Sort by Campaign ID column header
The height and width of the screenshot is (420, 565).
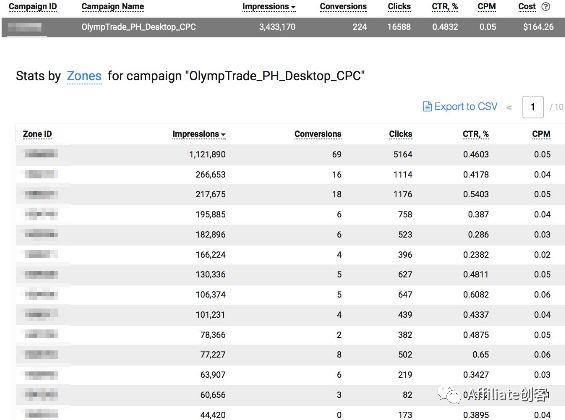click(x=33, y=6)
